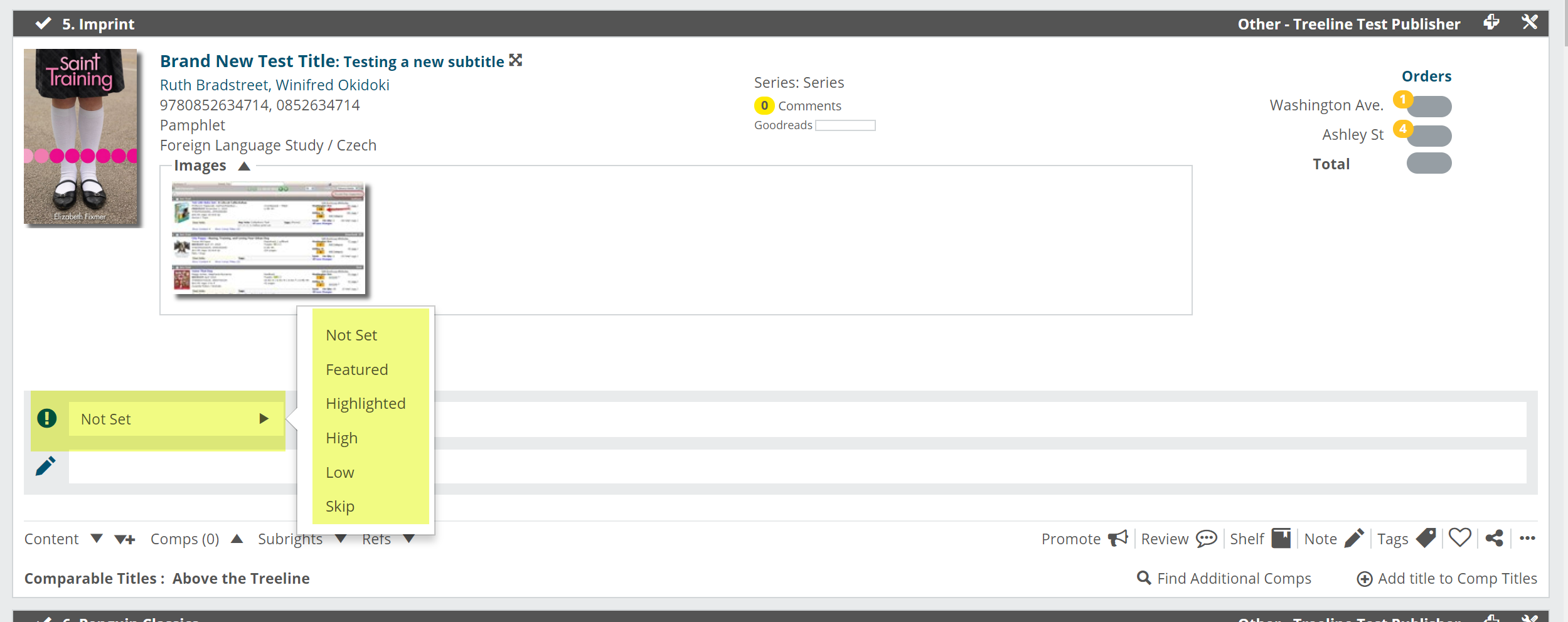
Task: Open author Winifred Okidoki link
Action: [x=333, y=85]
